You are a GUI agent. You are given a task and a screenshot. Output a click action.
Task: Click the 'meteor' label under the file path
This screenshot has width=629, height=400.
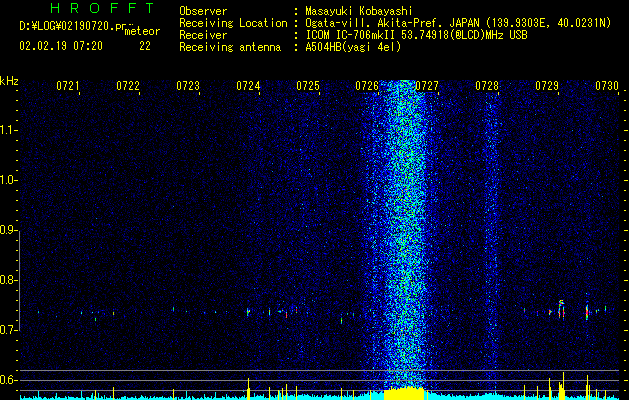click(x=142, y=31)
